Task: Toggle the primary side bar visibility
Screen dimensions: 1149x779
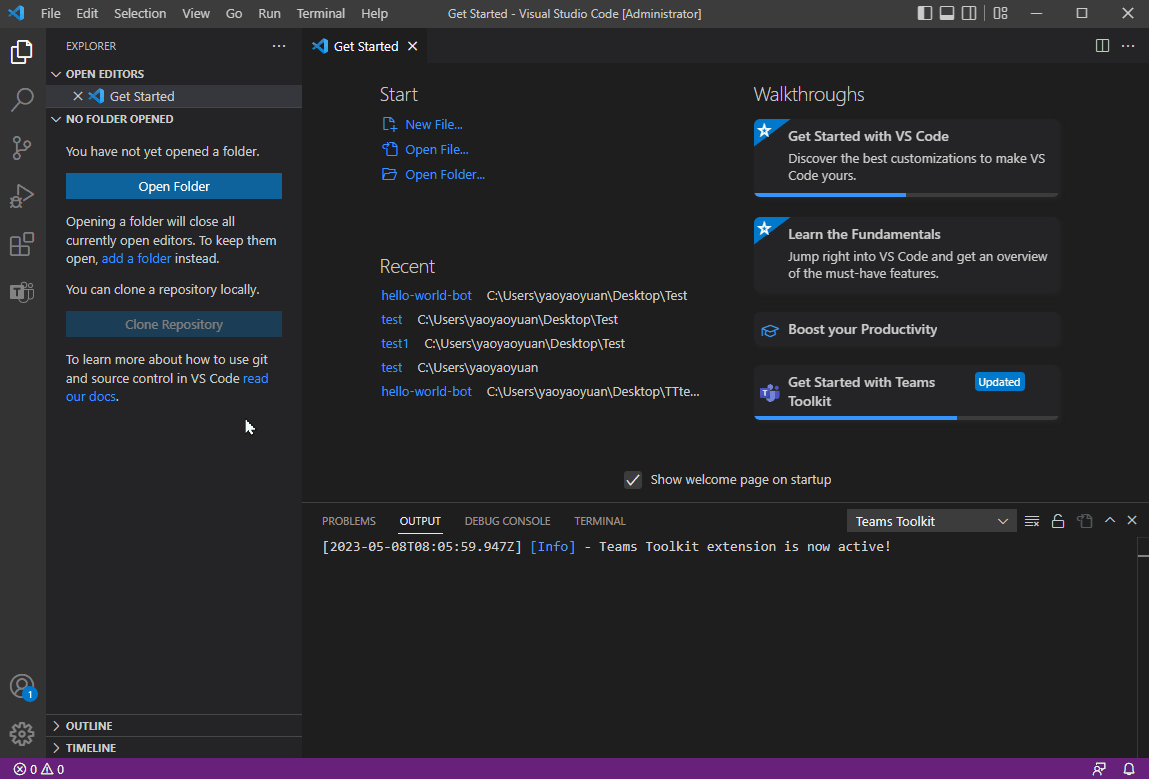Action: 925,13
